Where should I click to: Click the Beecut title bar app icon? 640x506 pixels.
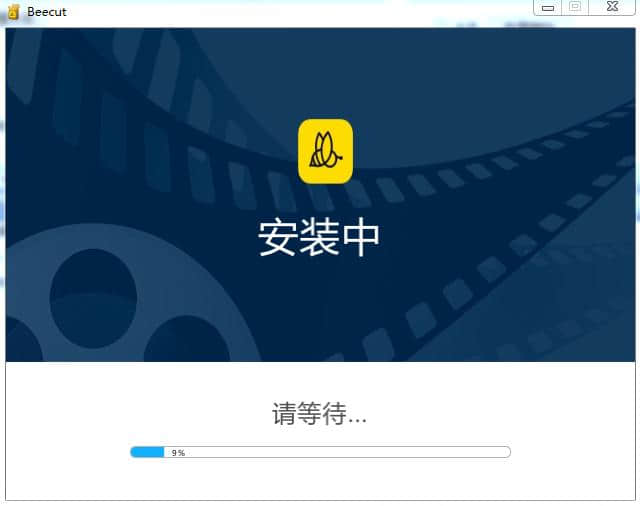coord(13,12)
